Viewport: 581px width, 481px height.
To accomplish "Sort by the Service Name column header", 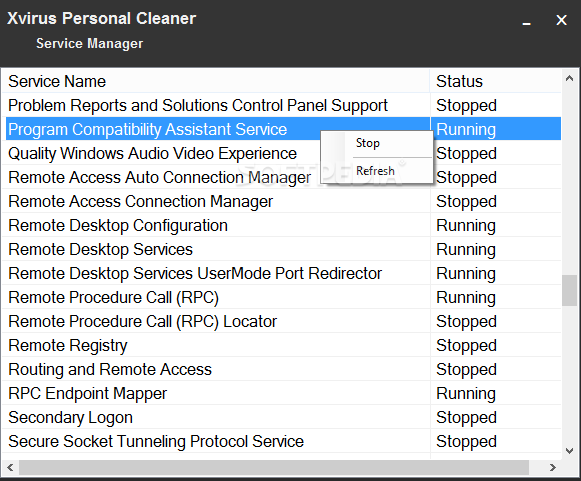I will coord(216,82).
